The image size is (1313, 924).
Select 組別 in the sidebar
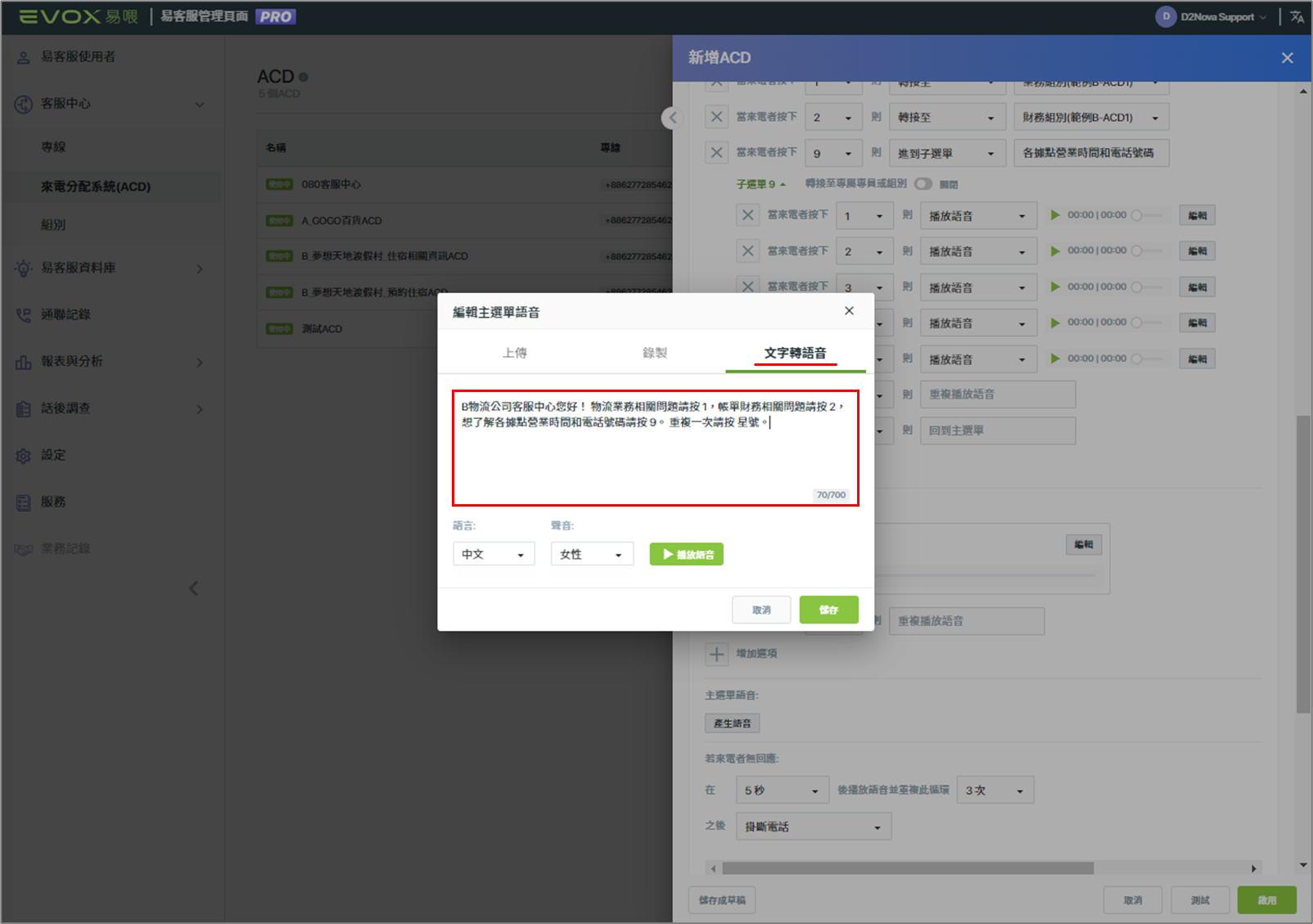pos(54,224)
